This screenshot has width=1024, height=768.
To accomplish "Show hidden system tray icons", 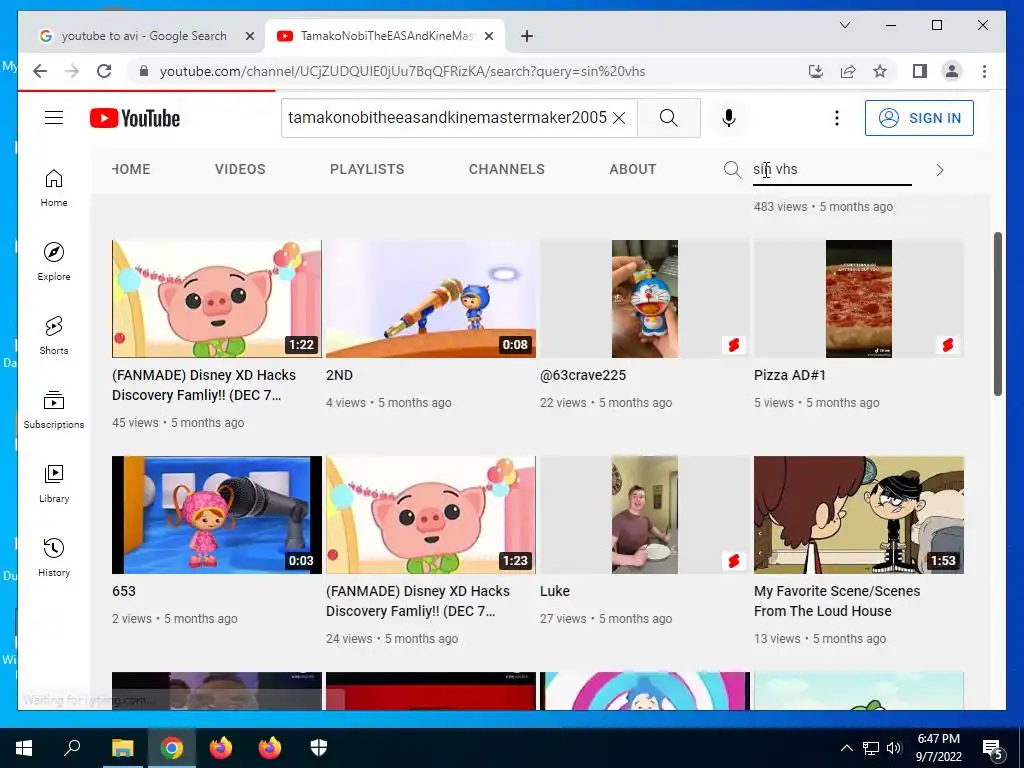I will tap(846, 748).
